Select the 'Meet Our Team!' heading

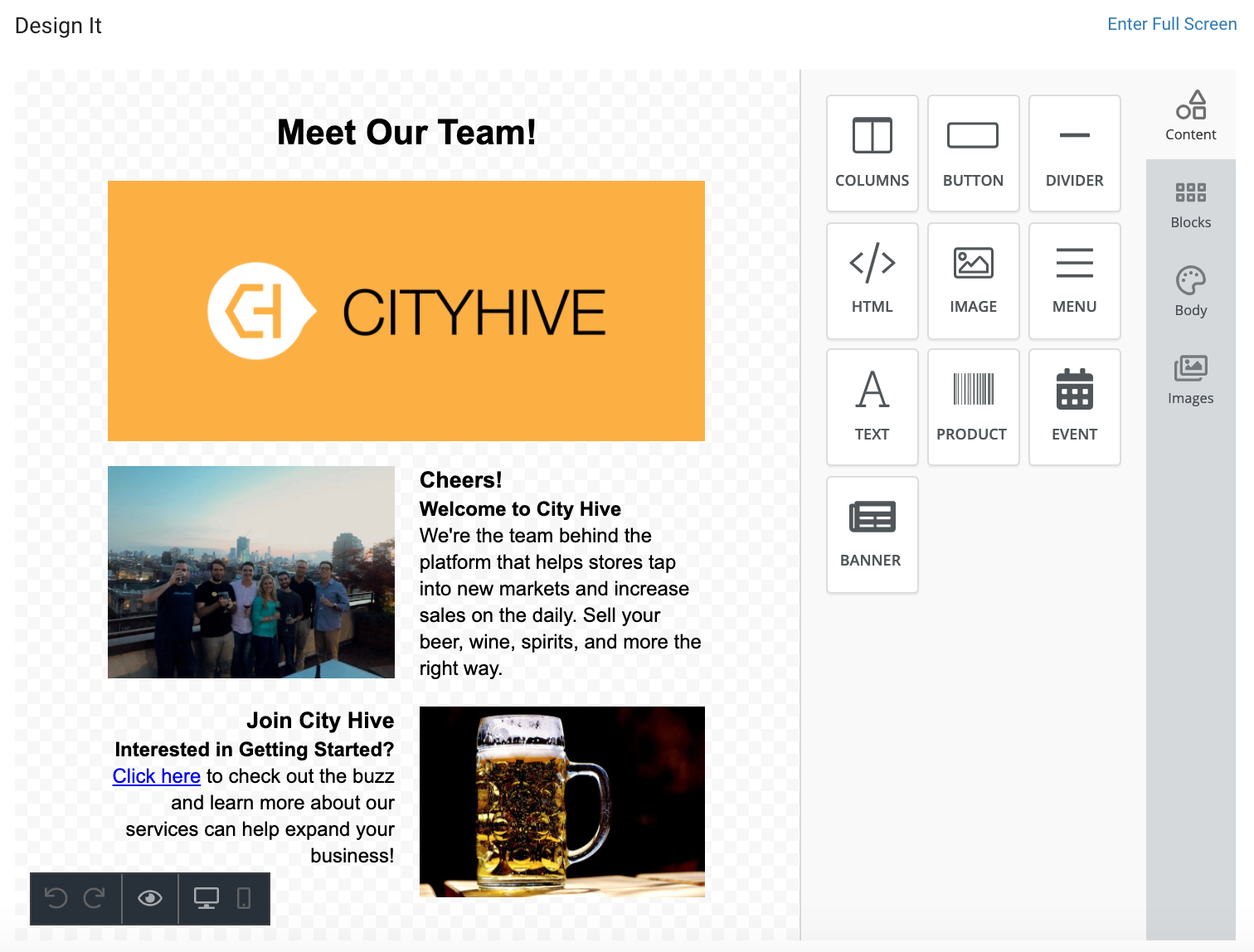(x=406, y=133)
